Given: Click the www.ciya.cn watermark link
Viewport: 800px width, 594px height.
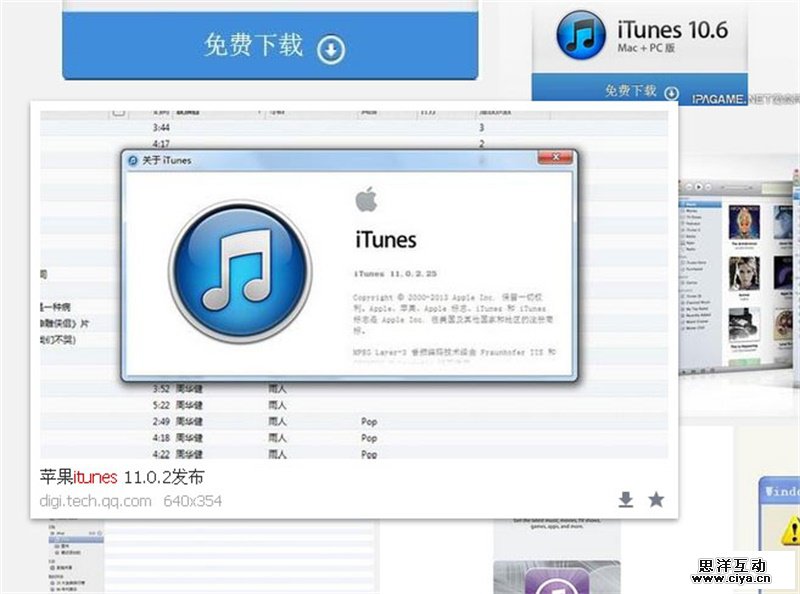Looking at the screenshot, I should [x=733, y=578].
